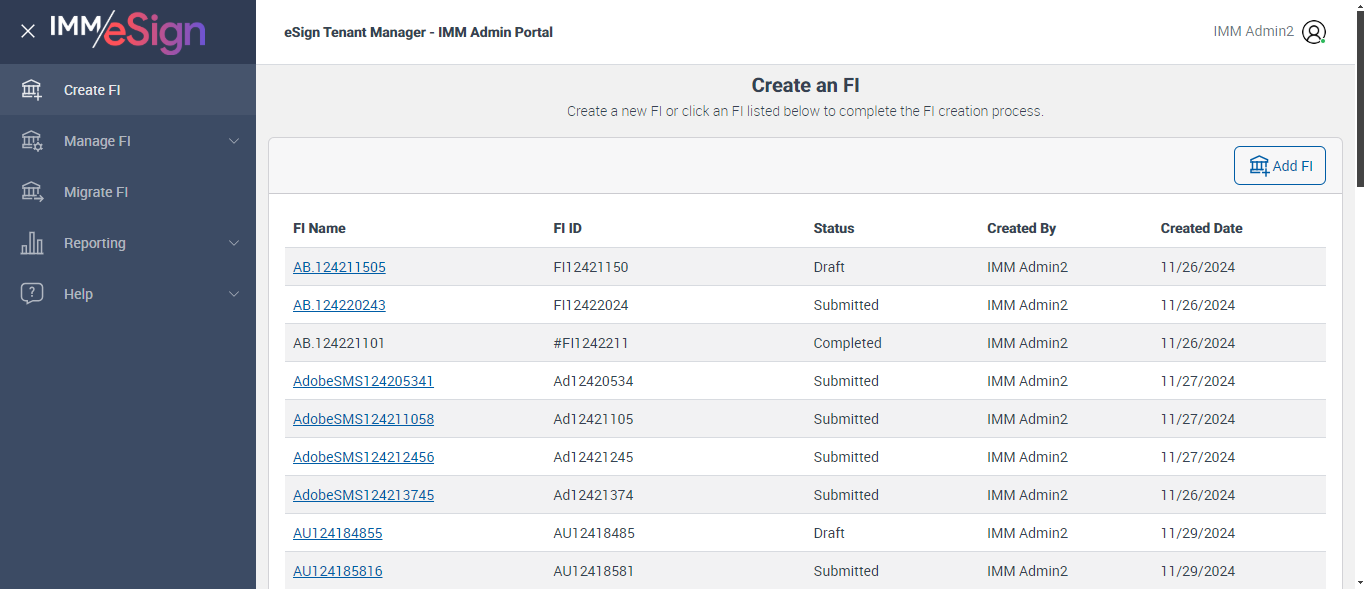Click the FI ID column header
The height and width of the screenshot is (589, 1366).
[x=567, y=228]
